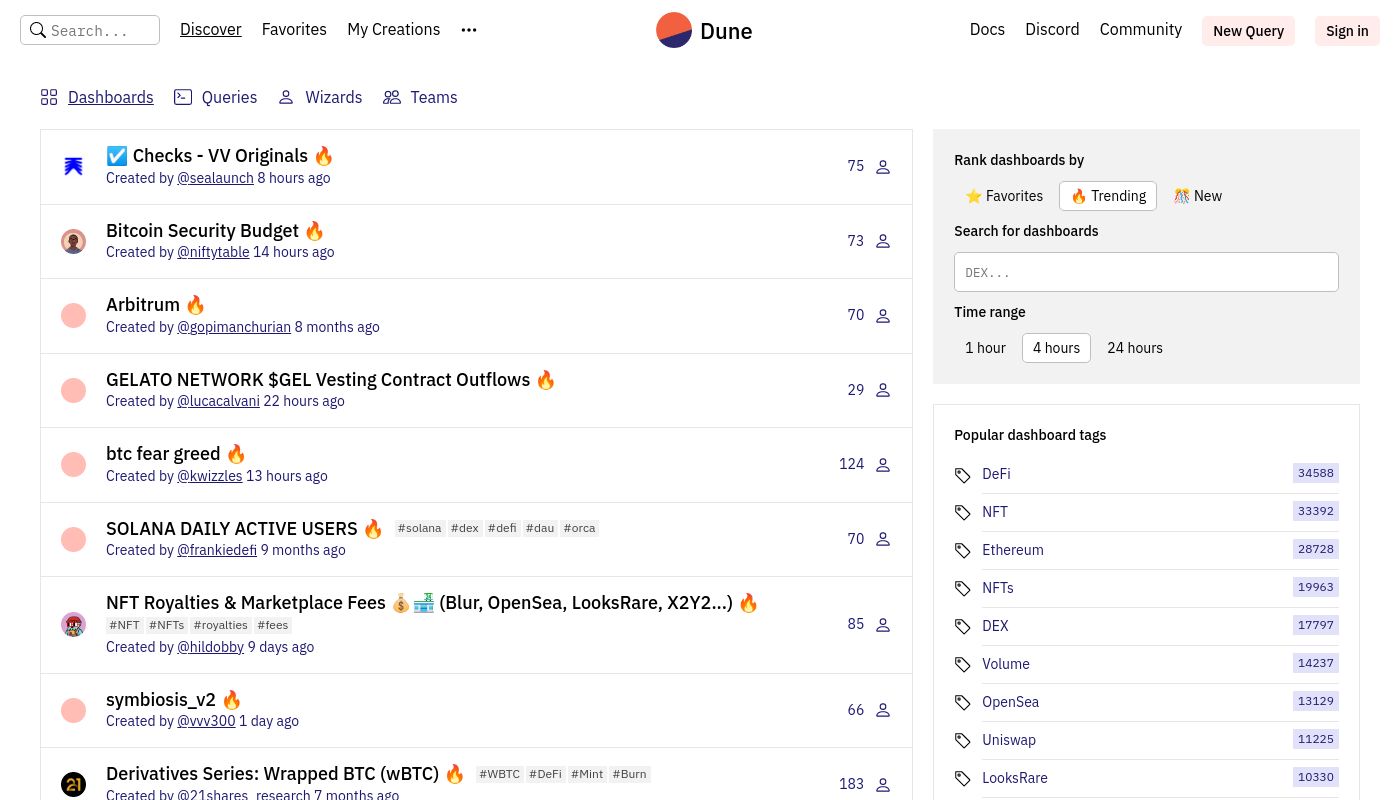The image size is (1400, 800).
Task: Click the #Burn tag
Action: 630,774
